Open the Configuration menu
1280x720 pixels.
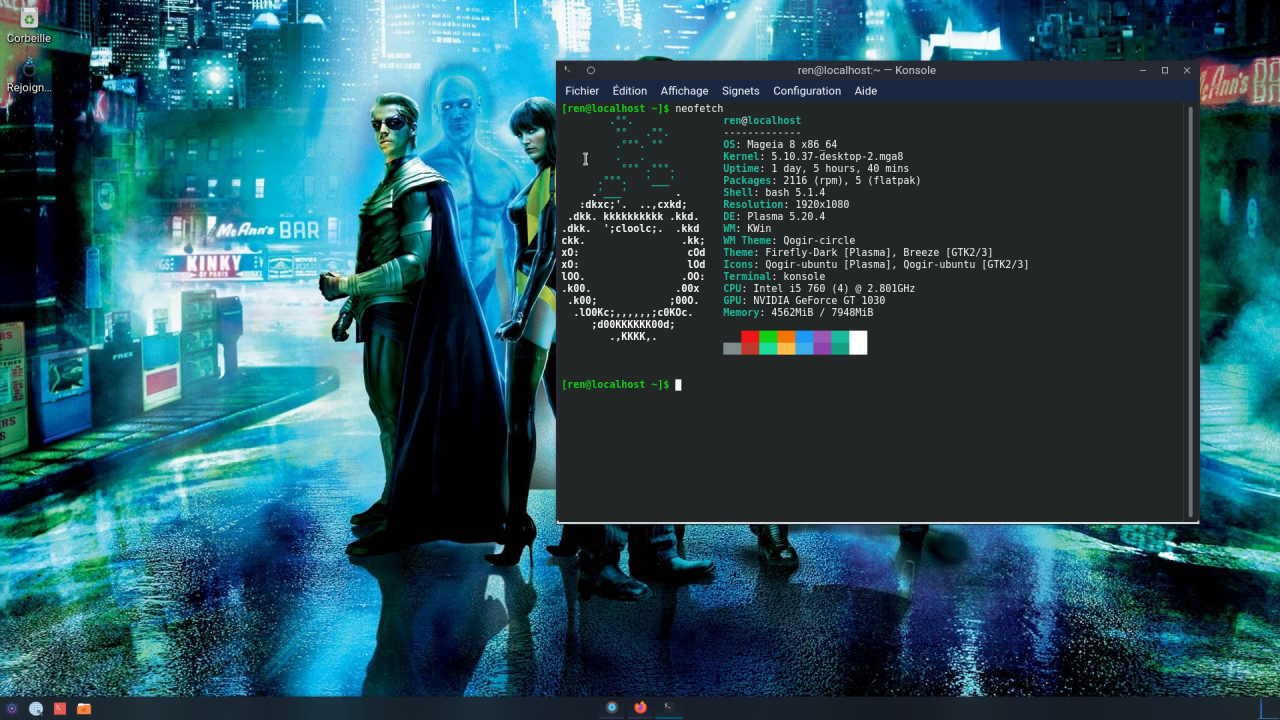point(807,91)
